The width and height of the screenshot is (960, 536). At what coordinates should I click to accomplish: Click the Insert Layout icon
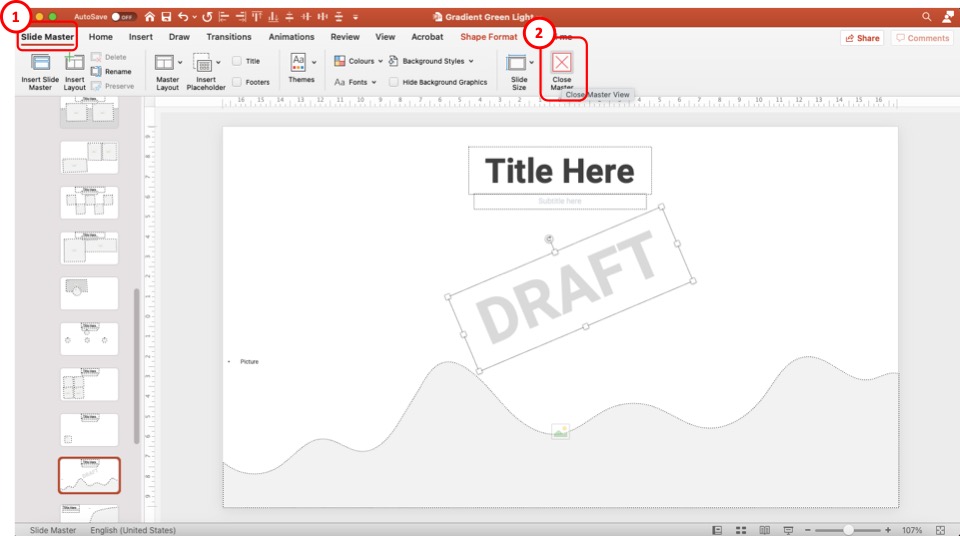pyautogui.click(x=75, y=62)
